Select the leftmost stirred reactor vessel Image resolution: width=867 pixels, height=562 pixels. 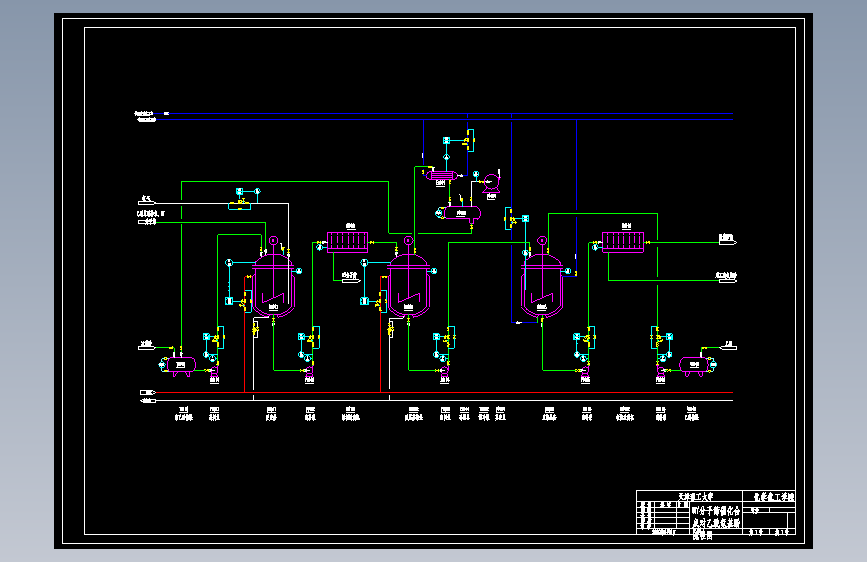click(x=274, y=287)
